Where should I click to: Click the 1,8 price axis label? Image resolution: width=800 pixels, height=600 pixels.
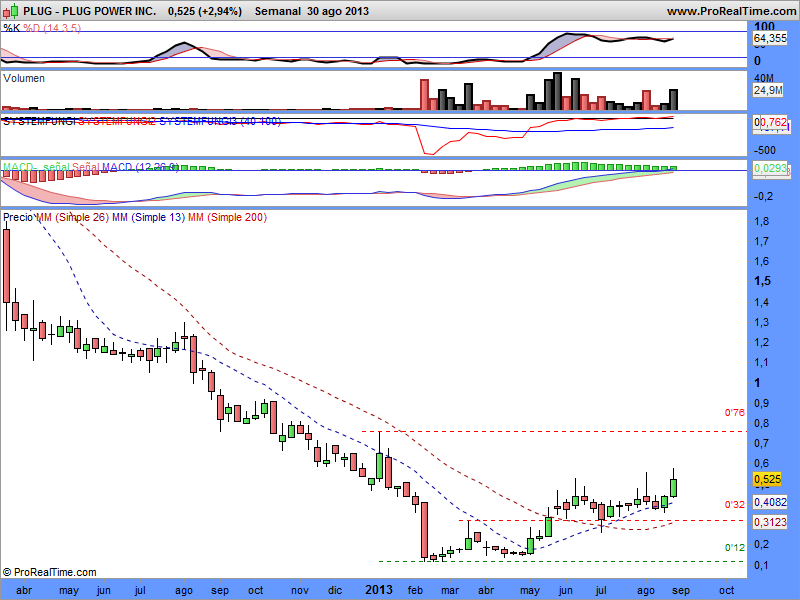(762, 221)
